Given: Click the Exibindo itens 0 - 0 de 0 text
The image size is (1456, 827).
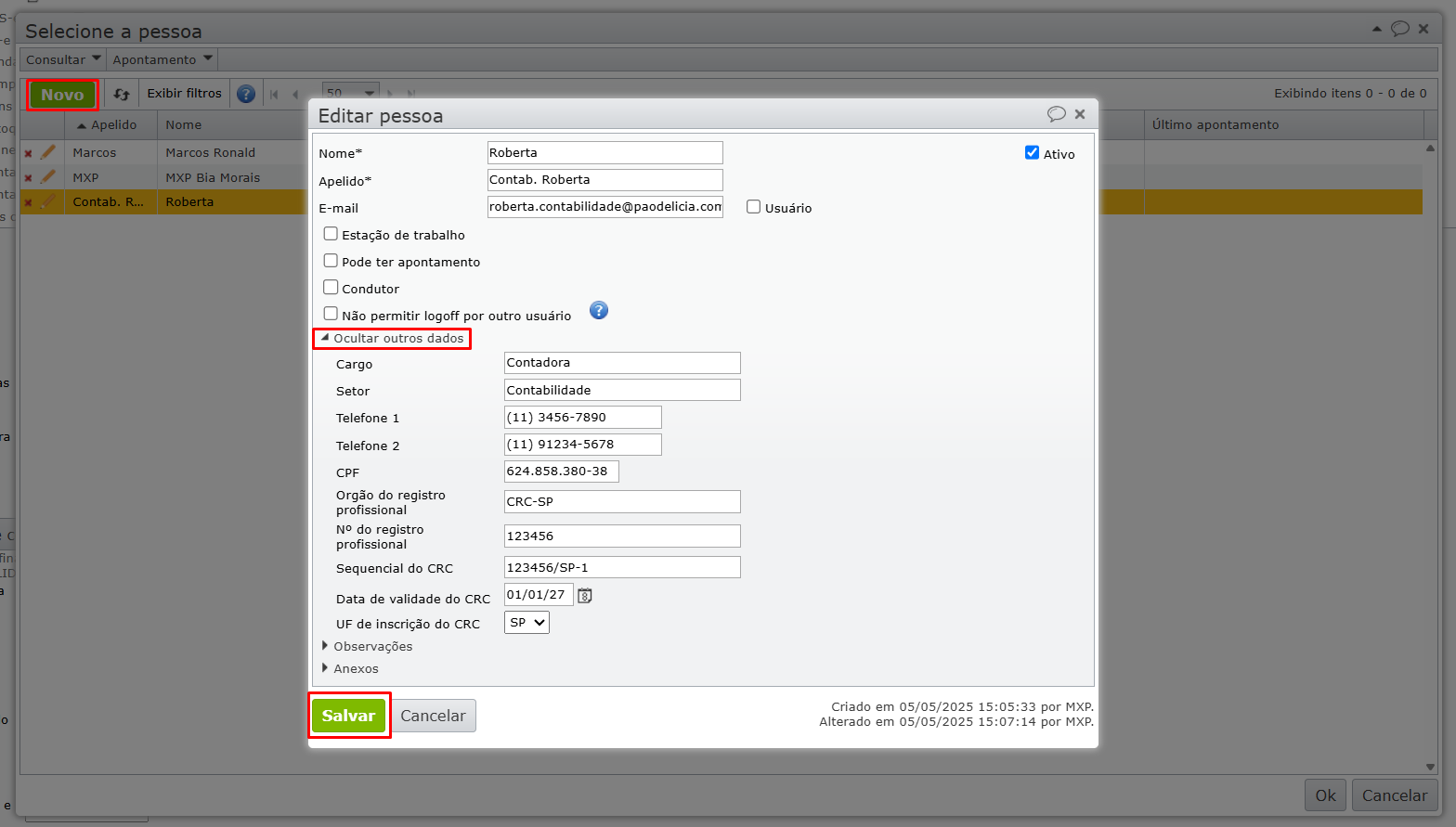Looking at the screenshot, I should pyautogui.click(x=1350, y=94).
